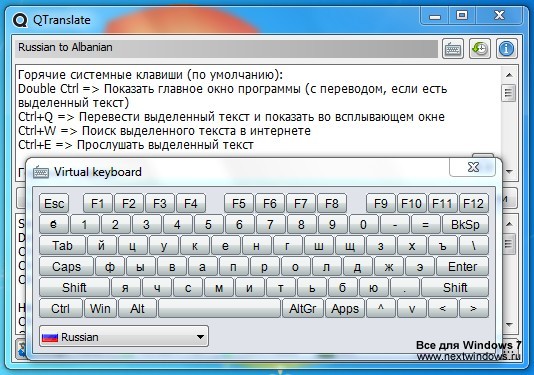Screen dimensions: 534x375
Task: Click the ы key
Action: (141, 267)
